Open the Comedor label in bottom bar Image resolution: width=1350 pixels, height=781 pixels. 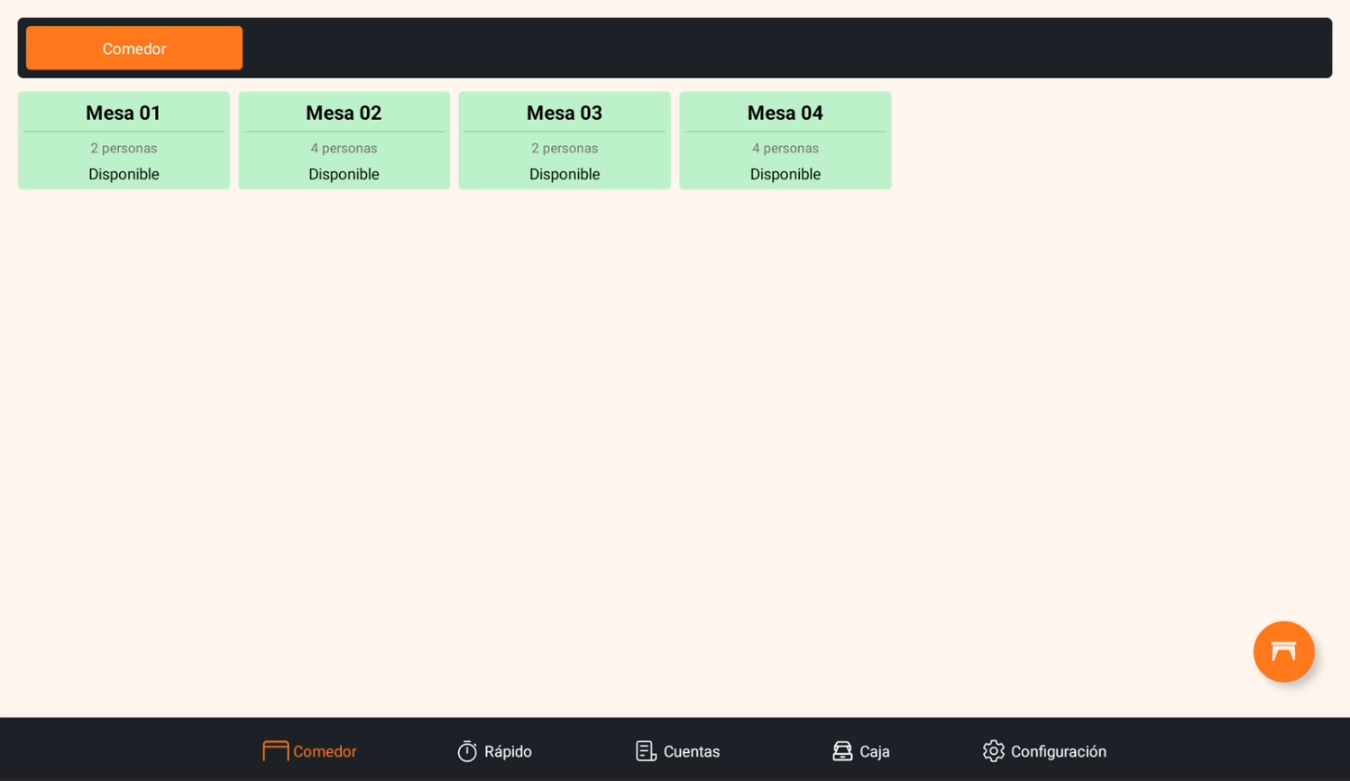click(x=325, y=752)
